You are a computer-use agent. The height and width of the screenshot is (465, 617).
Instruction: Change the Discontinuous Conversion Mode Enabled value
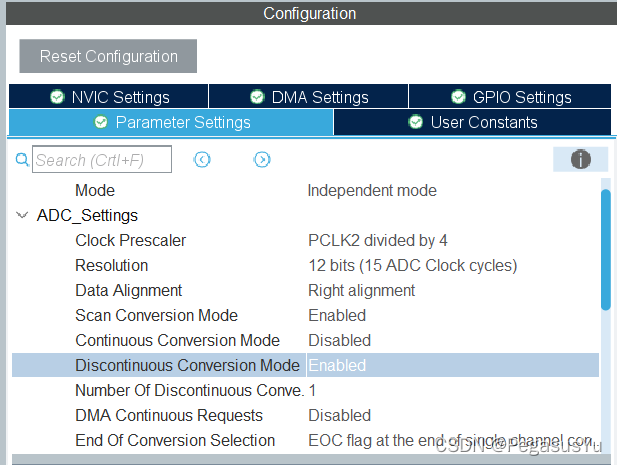click(337, 365)
